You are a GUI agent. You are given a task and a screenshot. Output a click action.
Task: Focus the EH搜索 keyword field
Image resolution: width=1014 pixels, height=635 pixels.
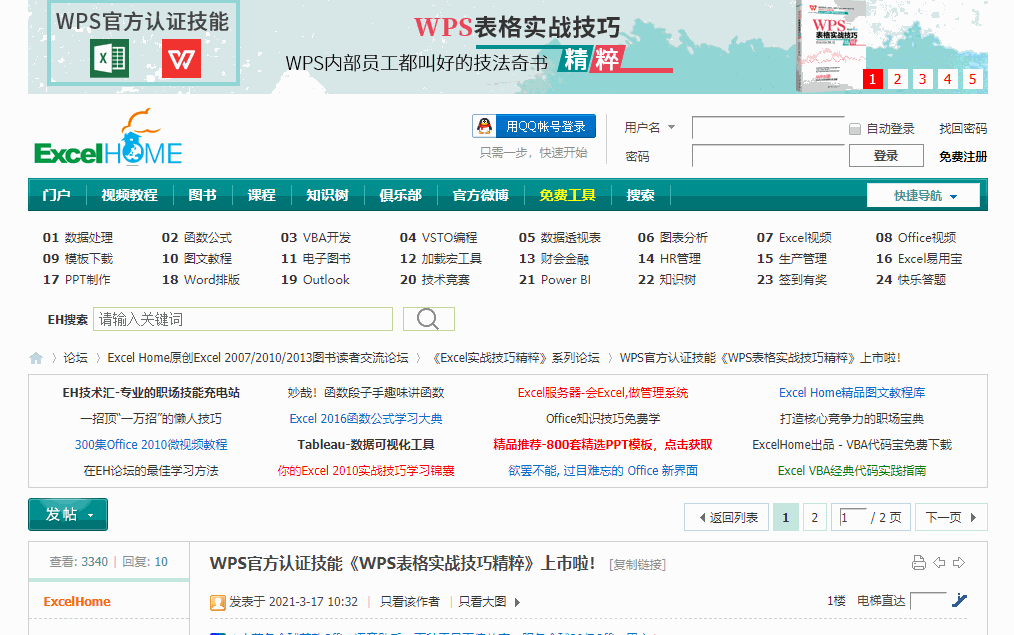pos(243,319)
